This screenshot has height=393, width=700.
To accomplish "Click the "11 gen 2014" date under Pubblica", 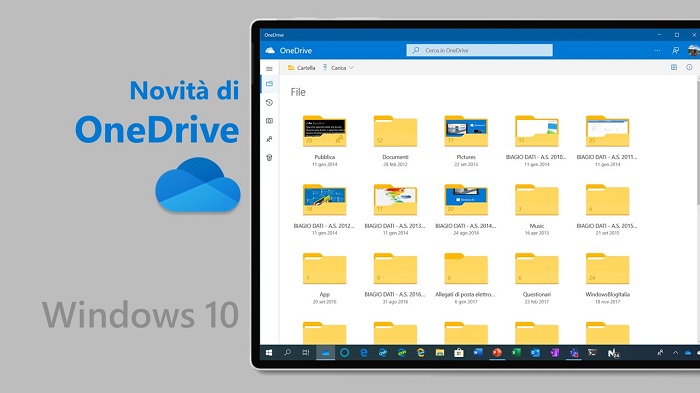I will point(325,164).
